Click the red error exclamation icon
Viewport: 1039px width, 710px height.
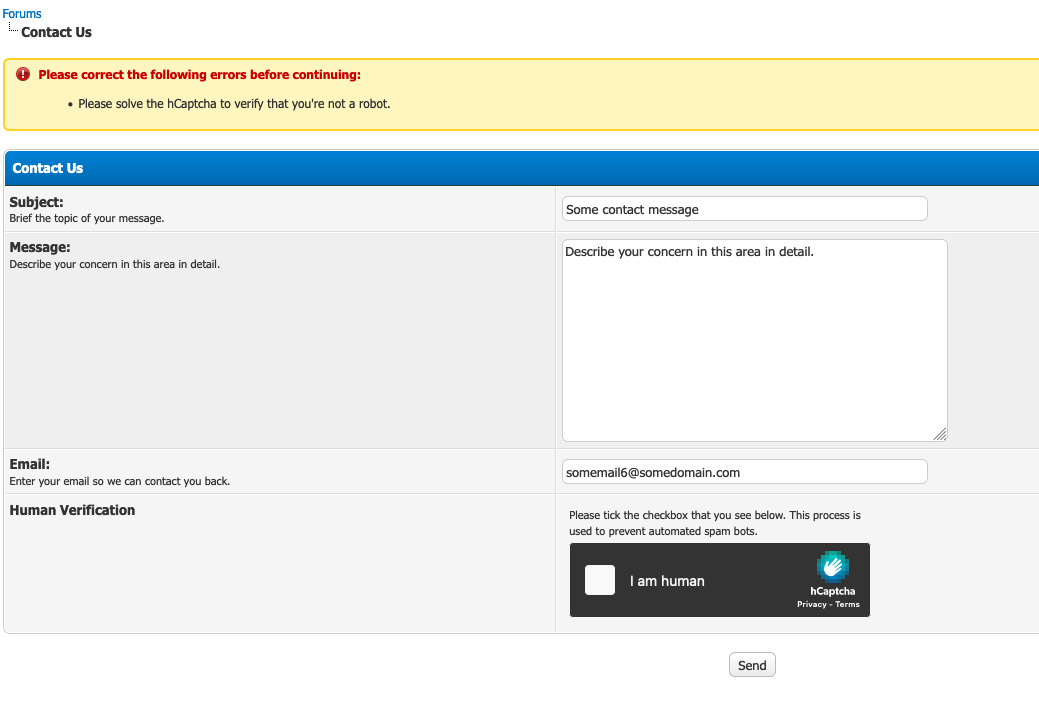tap(24, 75)
